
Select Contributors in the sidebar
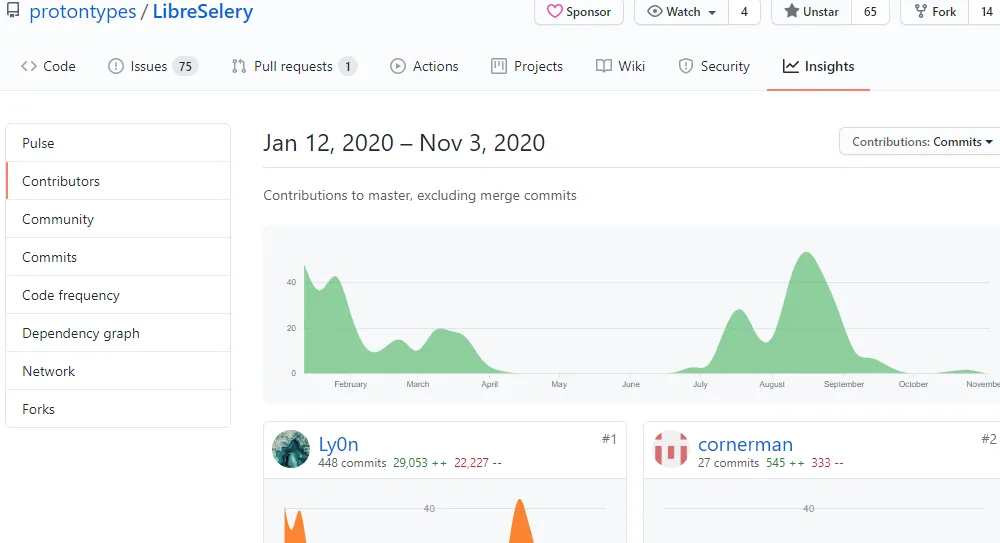pyautogui.click(x=118, y=181)
